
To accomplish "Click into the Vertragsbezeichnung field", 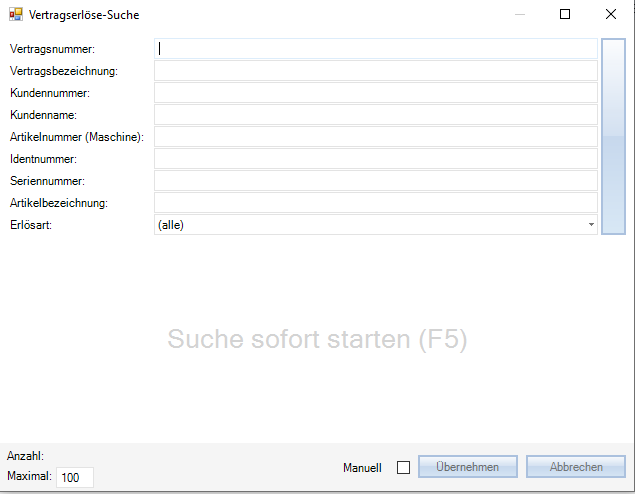I will pyautogui.click(x=375, y=71).
